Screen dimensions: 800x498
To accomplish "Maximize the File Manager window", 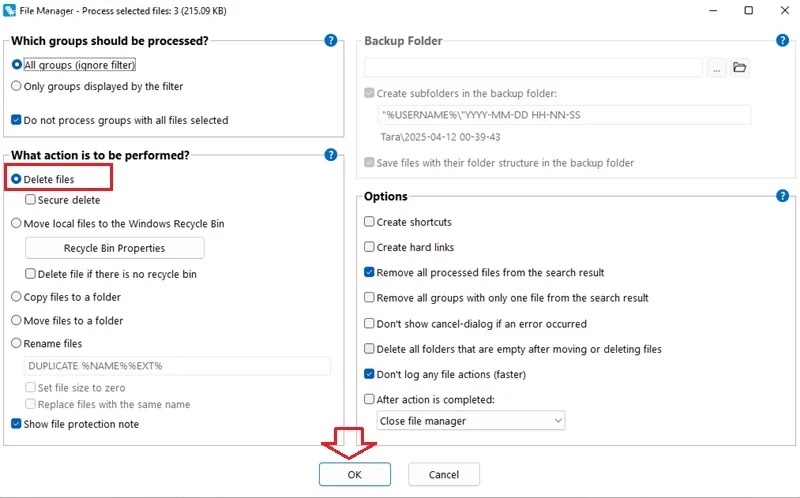I will (x=748, y=10).
